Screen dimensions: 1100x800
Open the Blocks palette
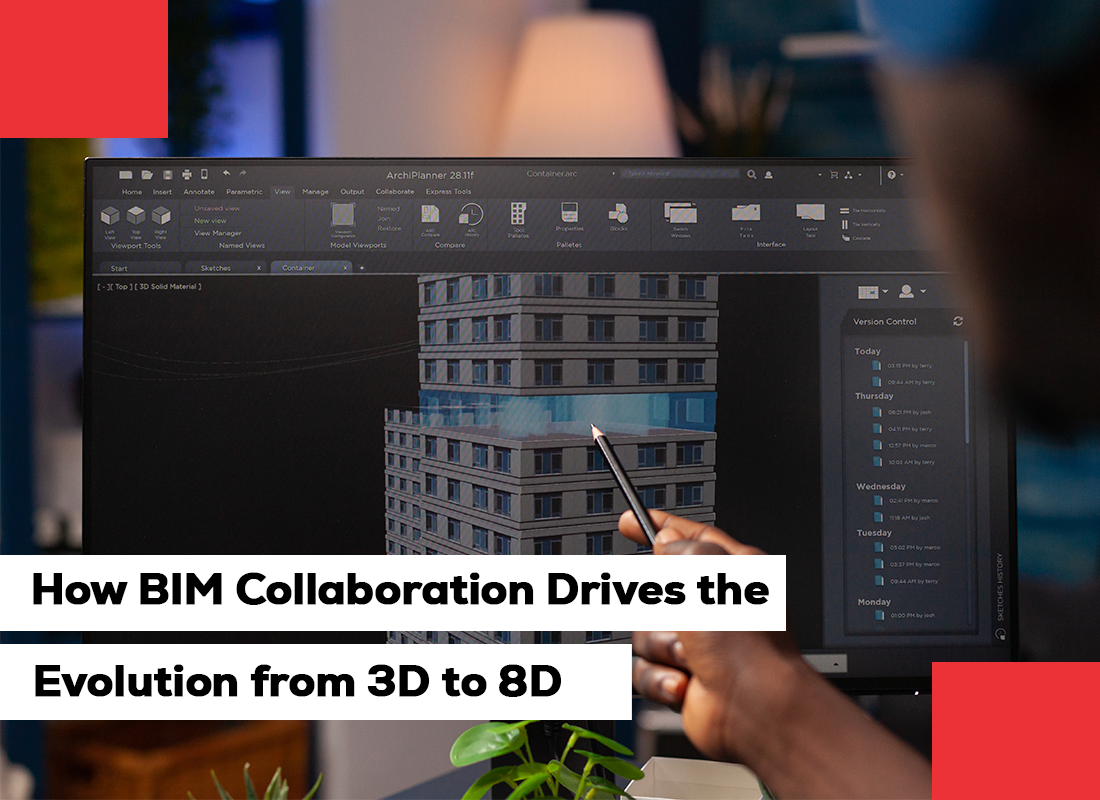[x=618, y=213]
